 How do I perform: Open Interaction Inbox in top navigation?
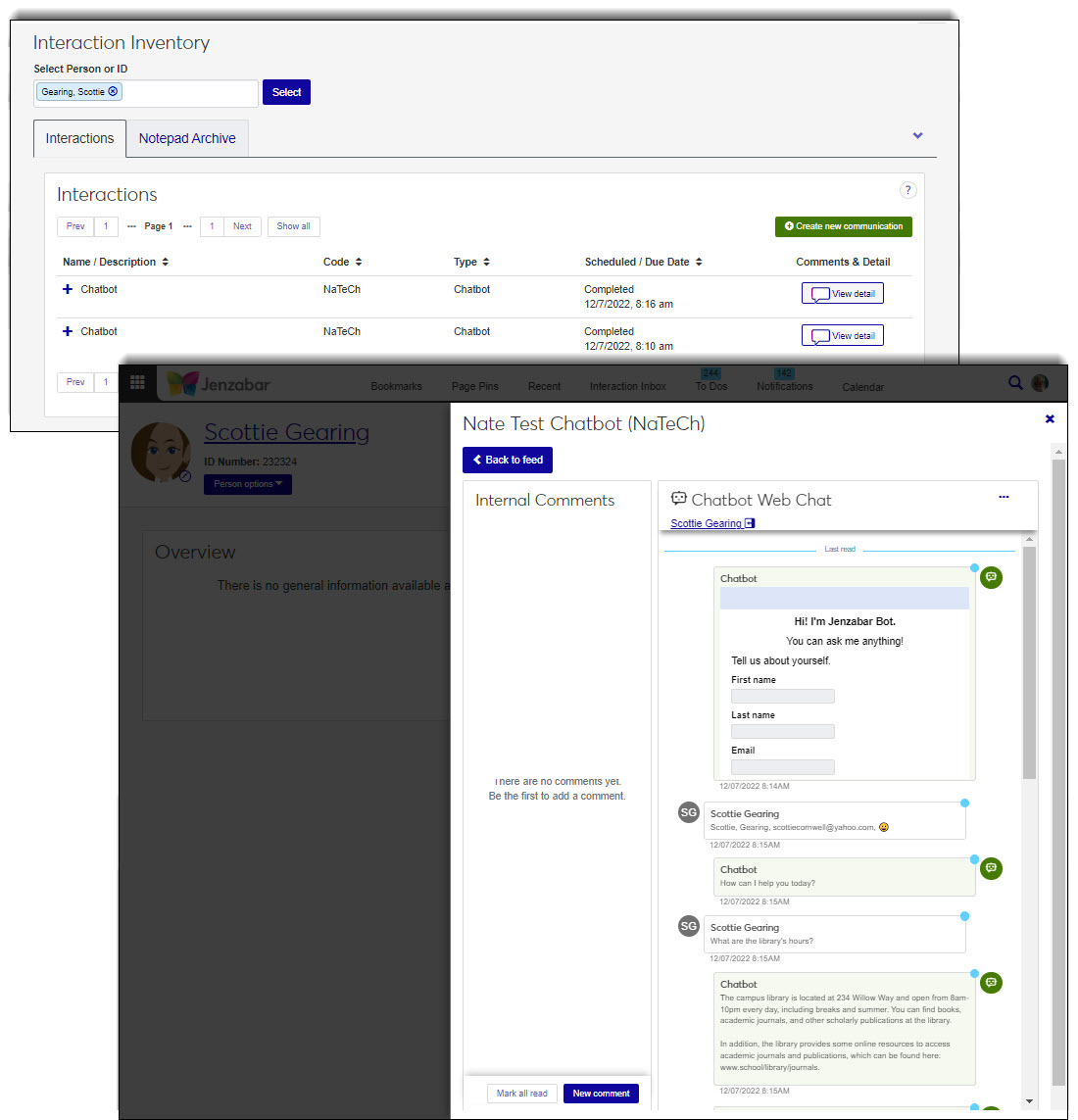pyautogui.click(x=628, y=386)
